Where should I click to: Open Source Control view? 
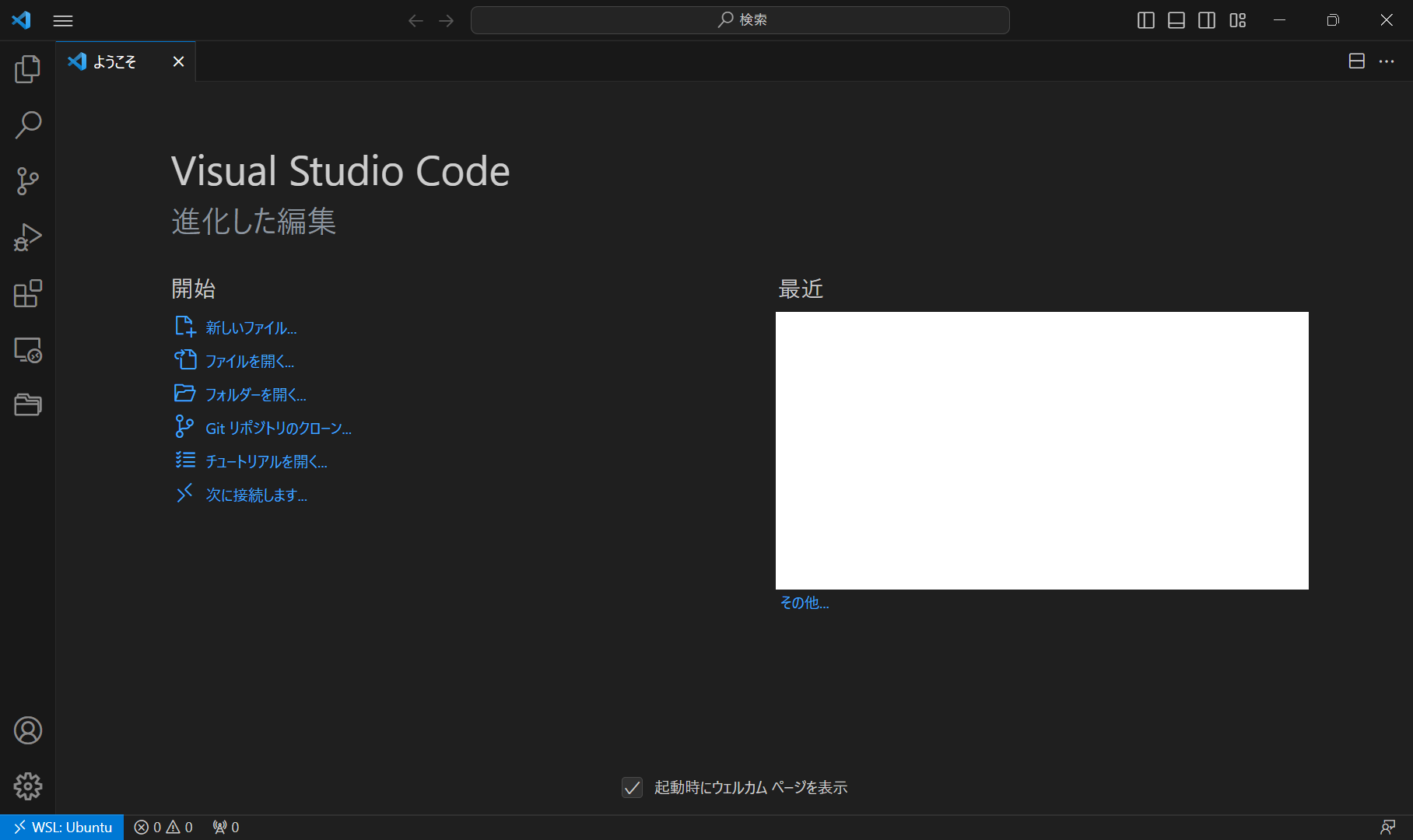tap(28, 180)
